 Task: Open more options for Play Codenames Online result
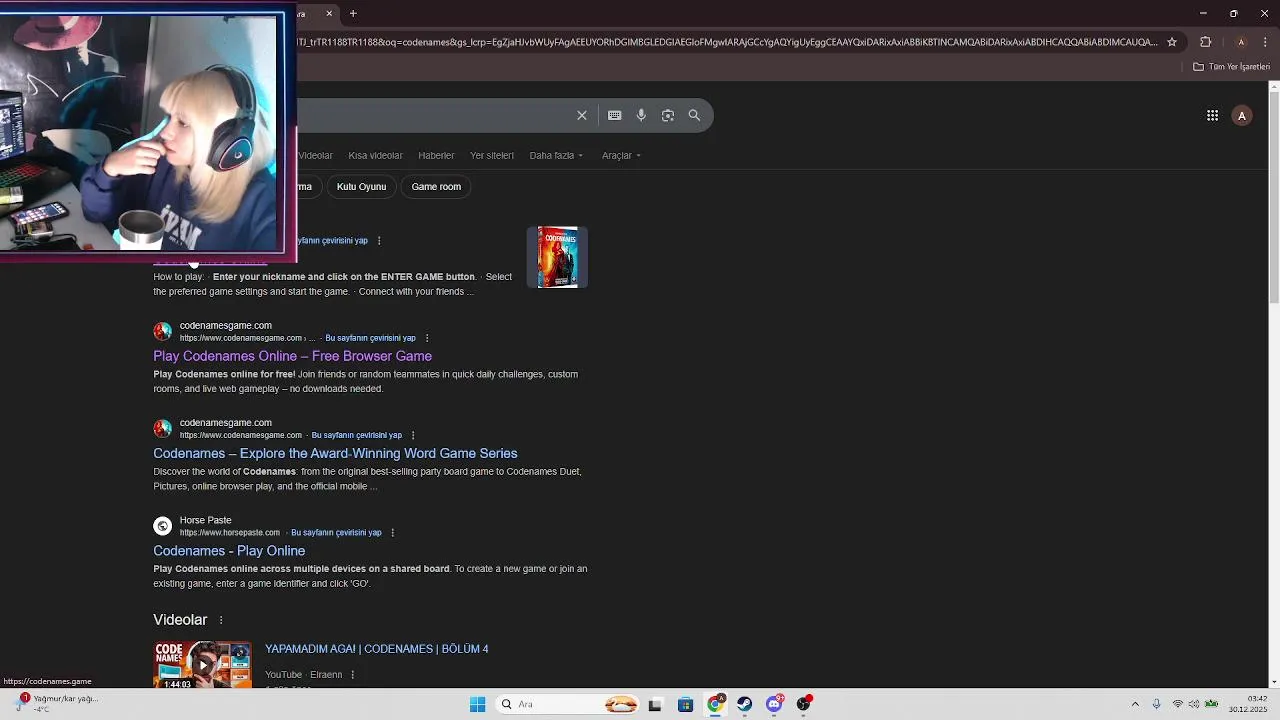click(427, 338)
